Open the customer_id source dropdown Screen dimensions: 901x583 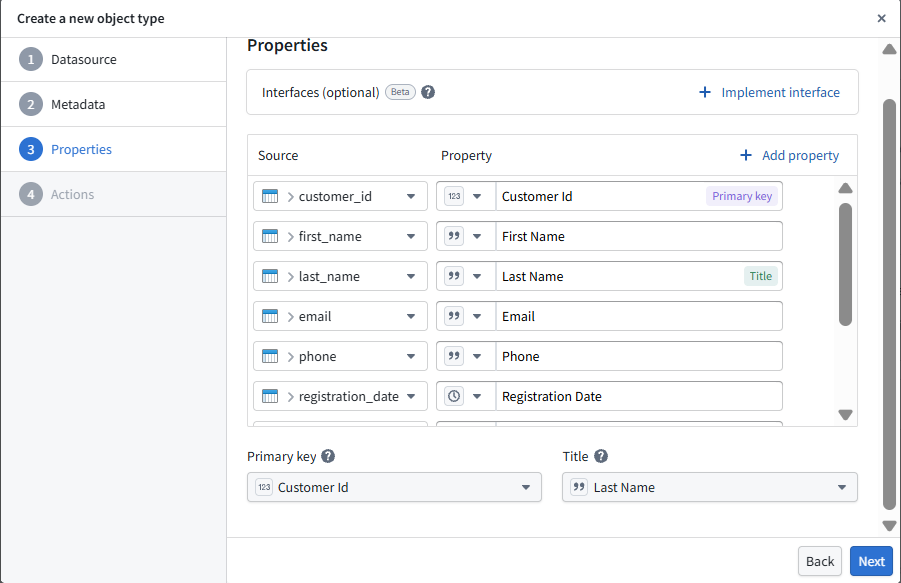(x=410, y=196)
